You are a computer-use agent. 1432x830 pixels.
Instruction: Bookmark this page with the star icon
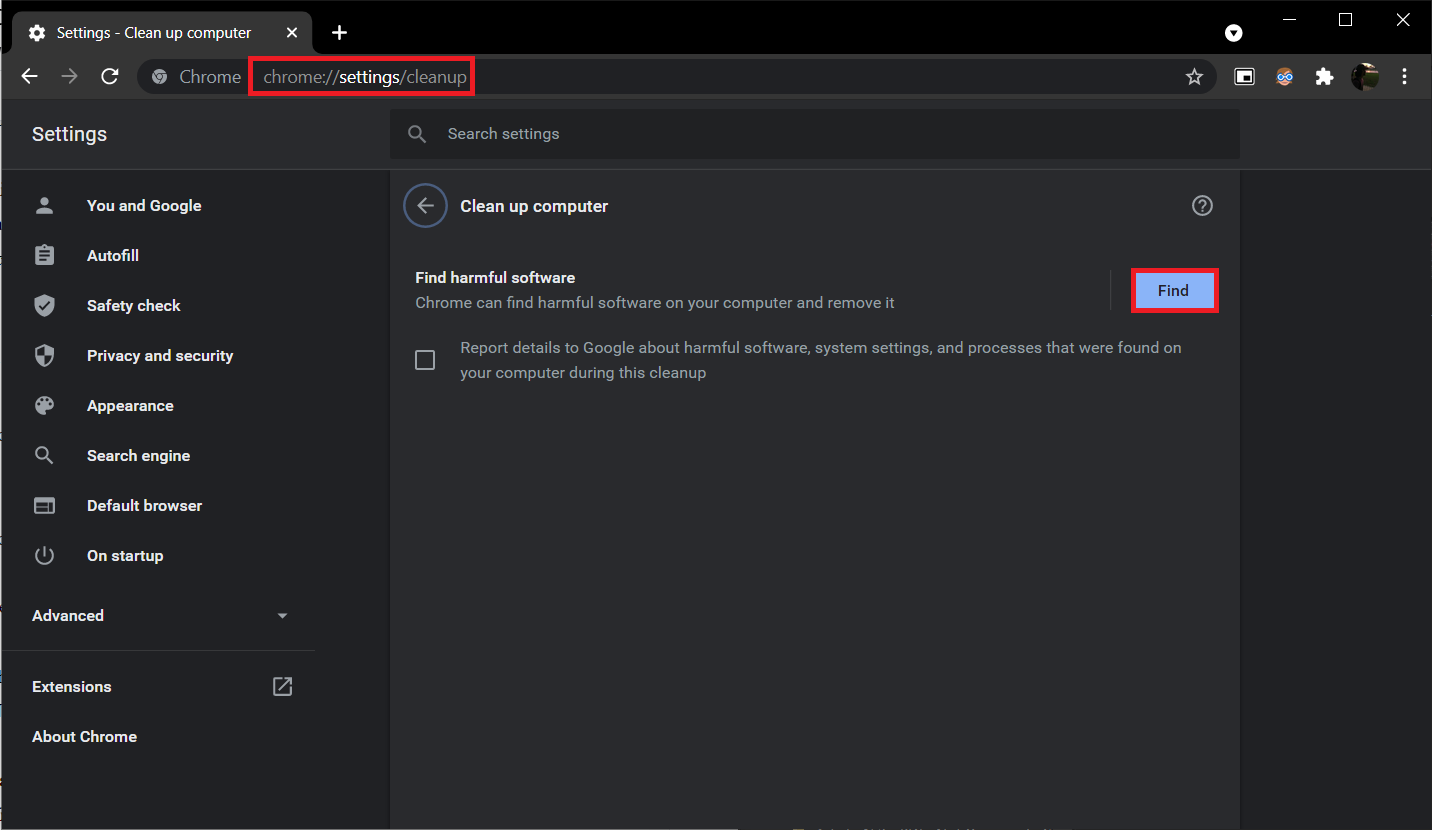tap(1194, 77)
